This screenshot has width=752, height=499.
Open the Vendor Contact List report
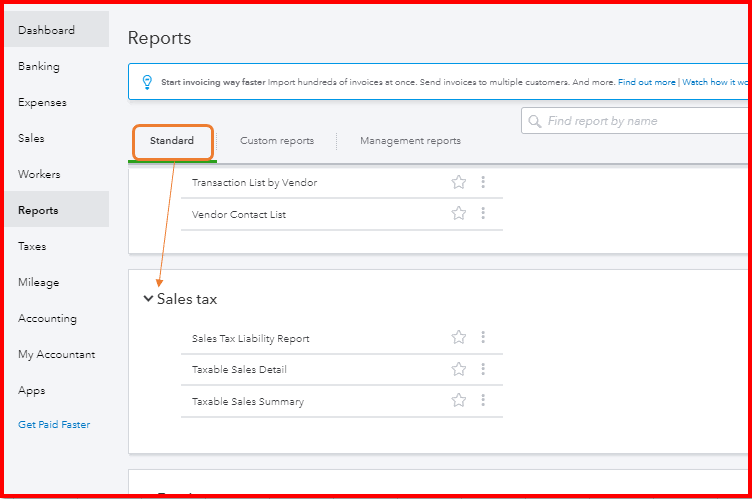coord(239,214)
